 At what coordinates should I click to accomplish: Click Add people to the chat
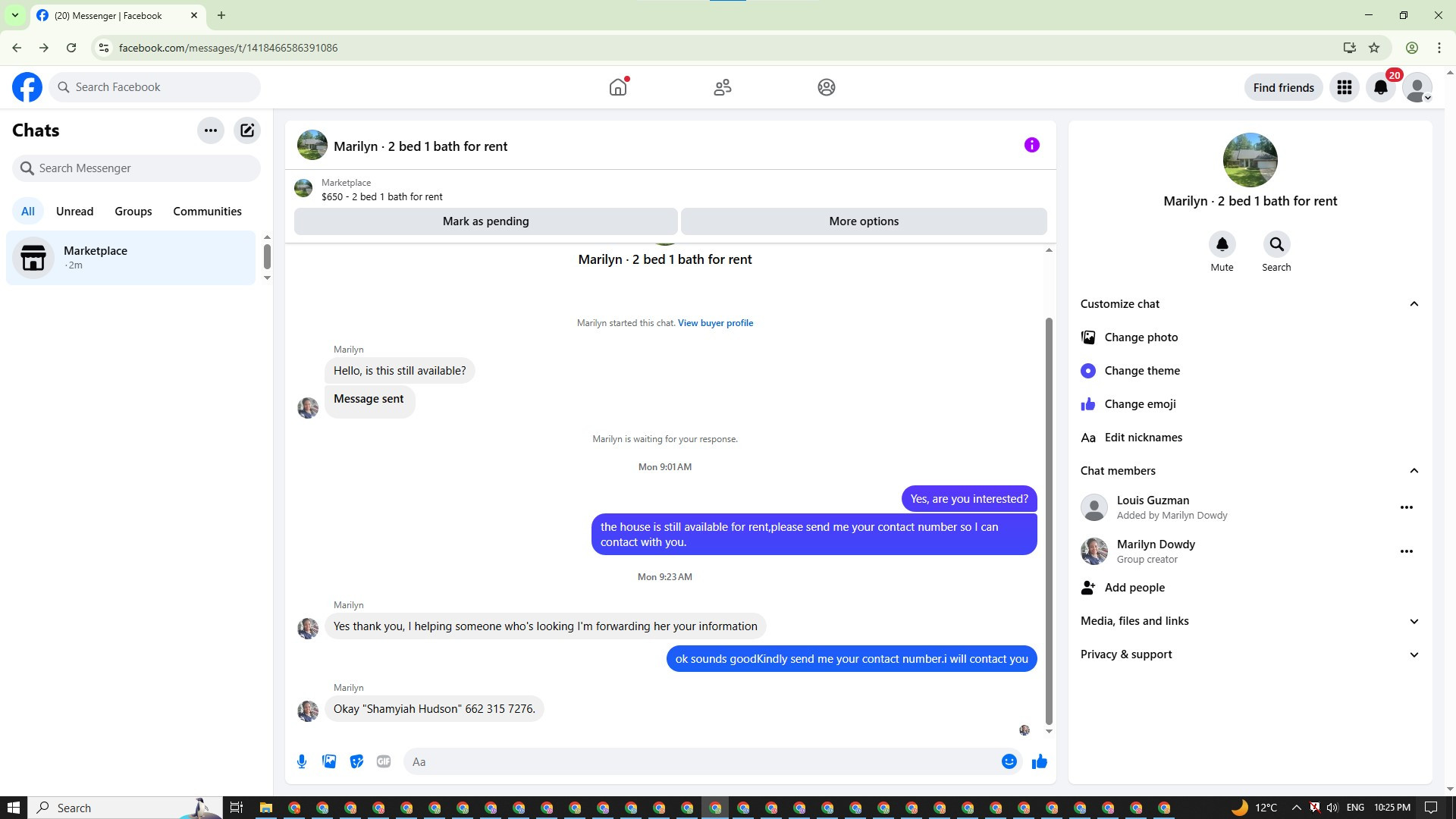point(1250,588)
